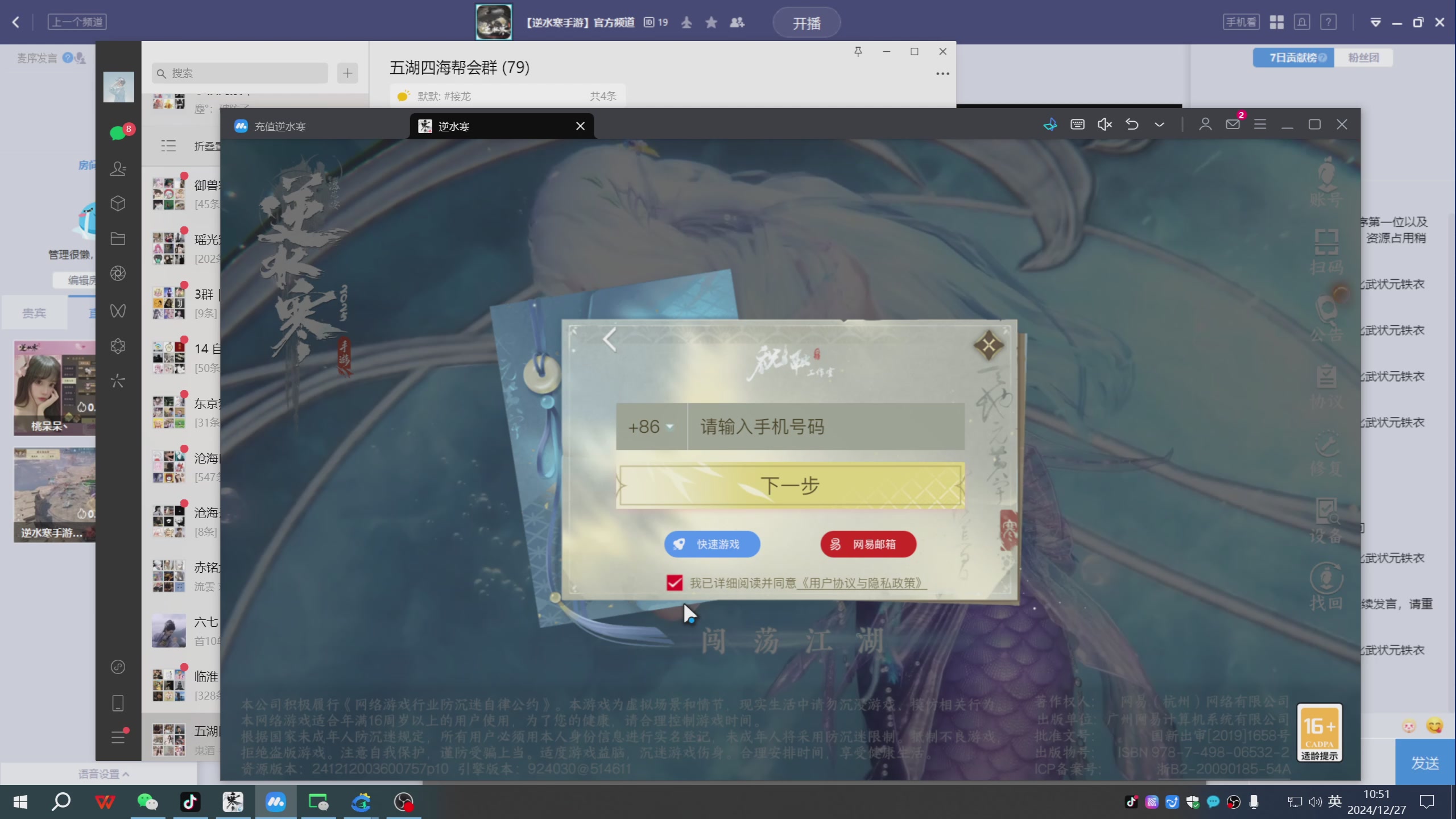
Task: Toggle 英 input method in system tray
Action: click(1335, 802)
